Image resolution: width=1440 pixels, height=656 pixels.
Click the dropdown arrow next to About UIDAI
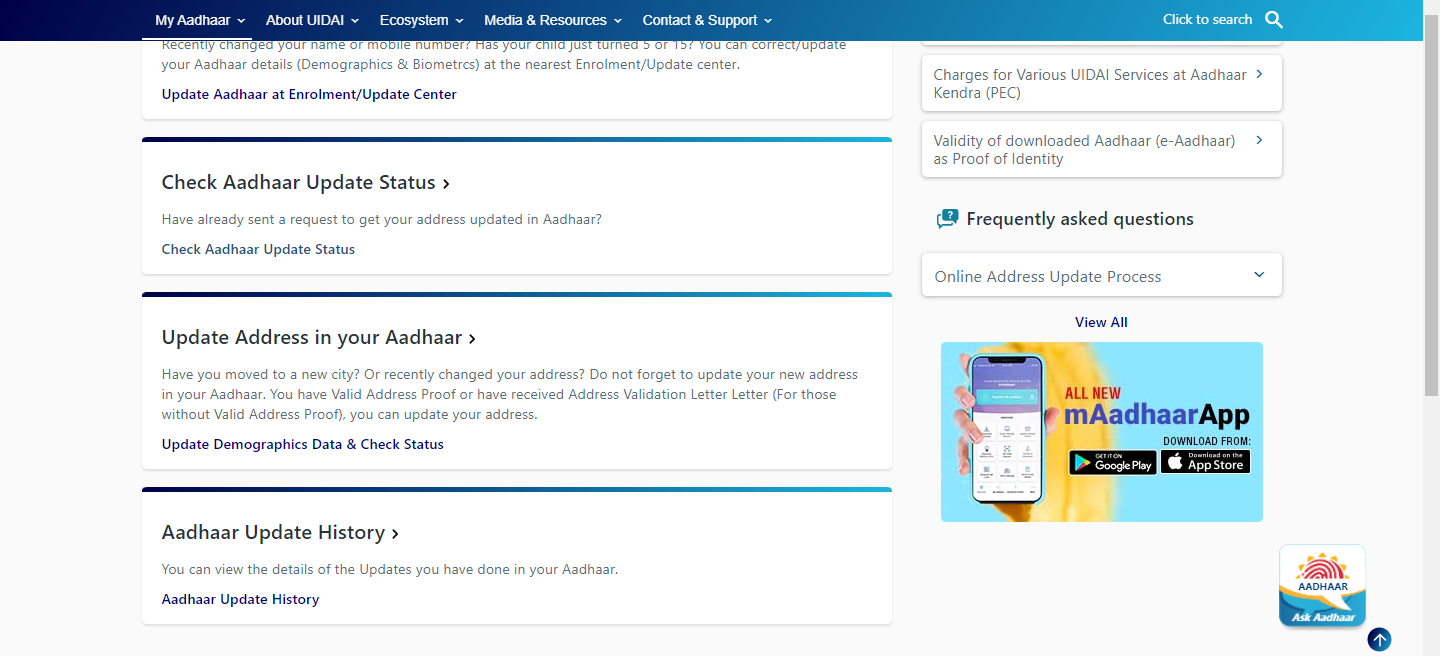(x=355, y=21)
